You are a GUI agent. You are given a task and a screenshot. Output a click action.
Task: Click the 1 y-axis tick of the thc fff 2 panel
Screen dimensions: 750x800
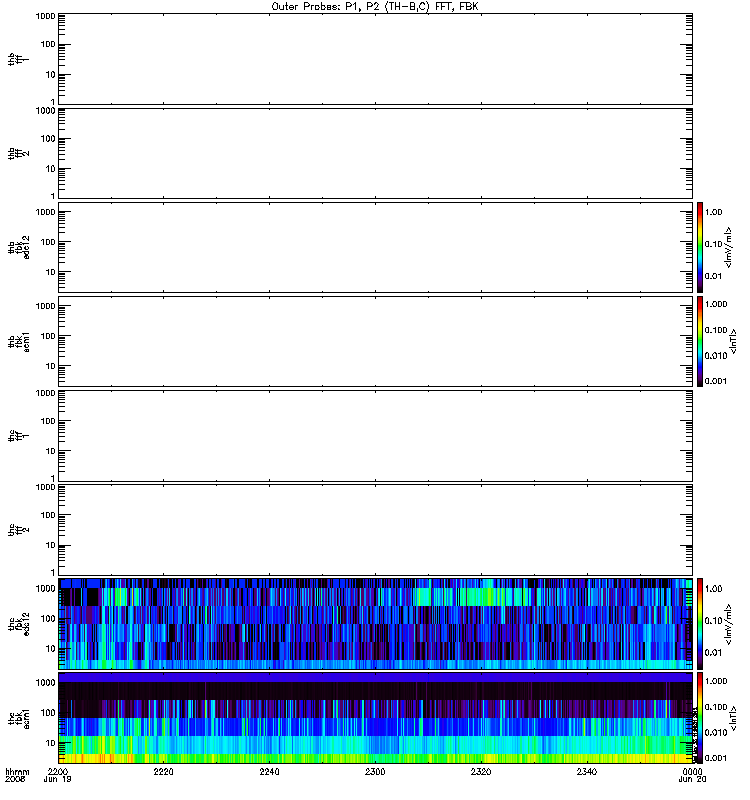pos(53,572)
